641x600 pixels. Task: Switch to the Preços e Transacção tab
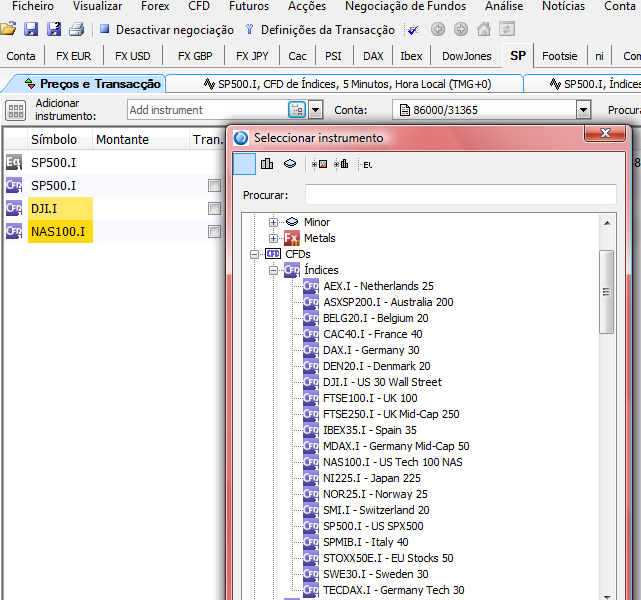pyautogui.click(x=92, y=84)
